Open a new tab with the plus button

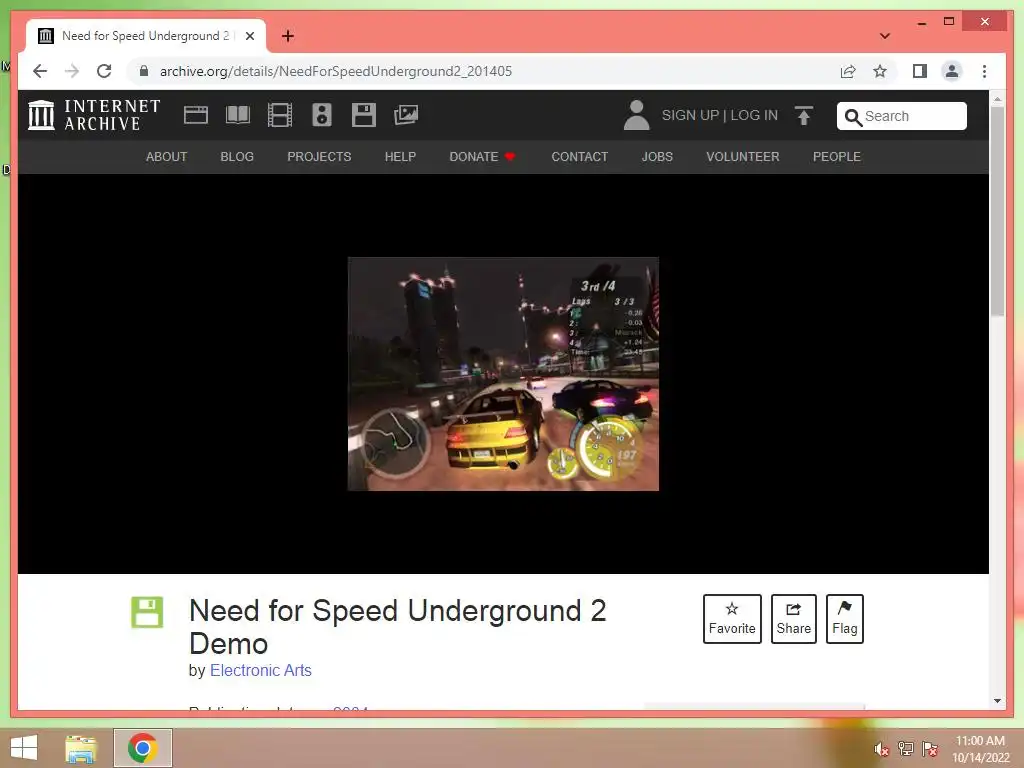pyautogui.click(x=288, y=36)
